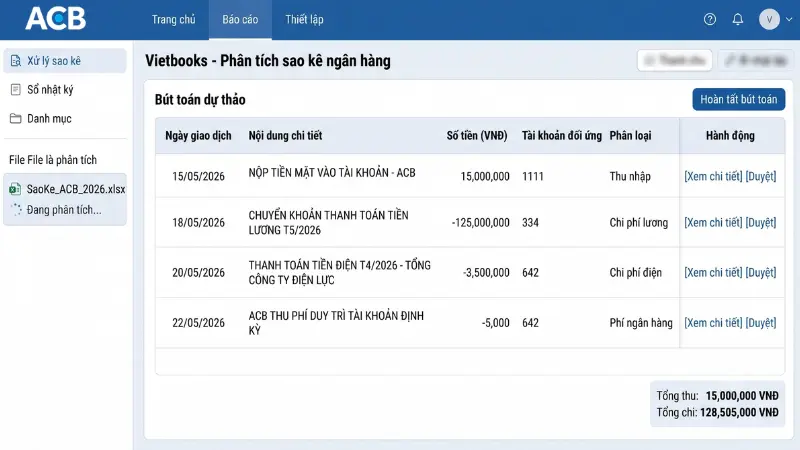The width and height of the screenshot is (800, 450).
Task: Select the -125,000,000 amount cell
Action: (481, 223)
